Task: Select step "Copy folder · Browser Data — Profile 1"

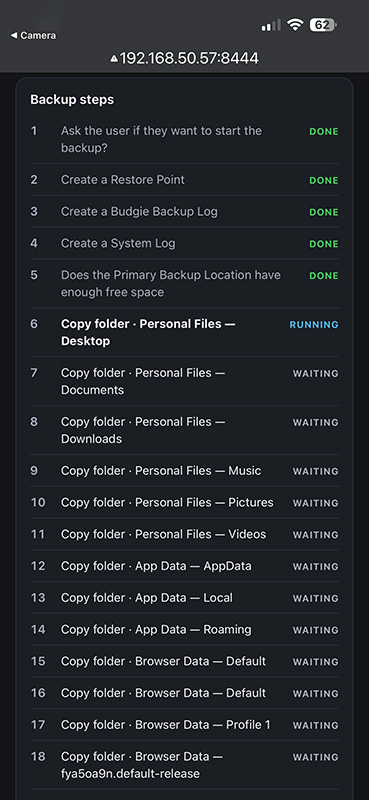Action: [x=165, y=724]
